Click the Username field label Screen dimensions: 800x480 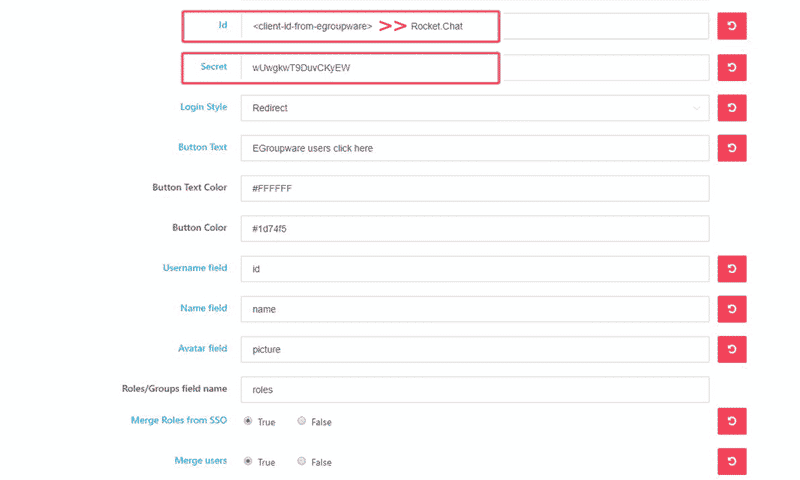click(x=195, y=268)
